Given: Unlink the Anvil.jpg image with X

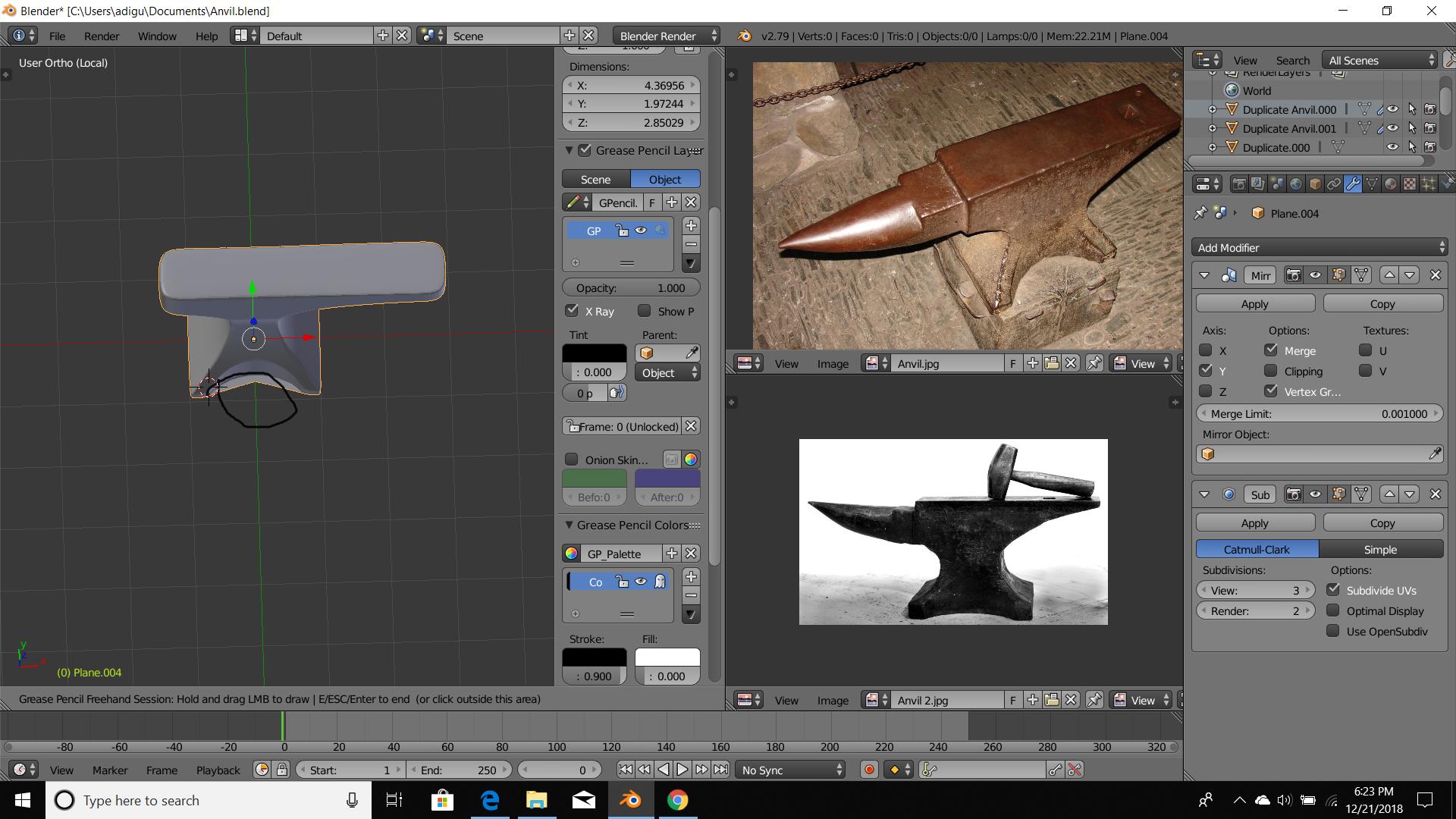Looking at the screenshot, I should click(x=1071, y=363).
